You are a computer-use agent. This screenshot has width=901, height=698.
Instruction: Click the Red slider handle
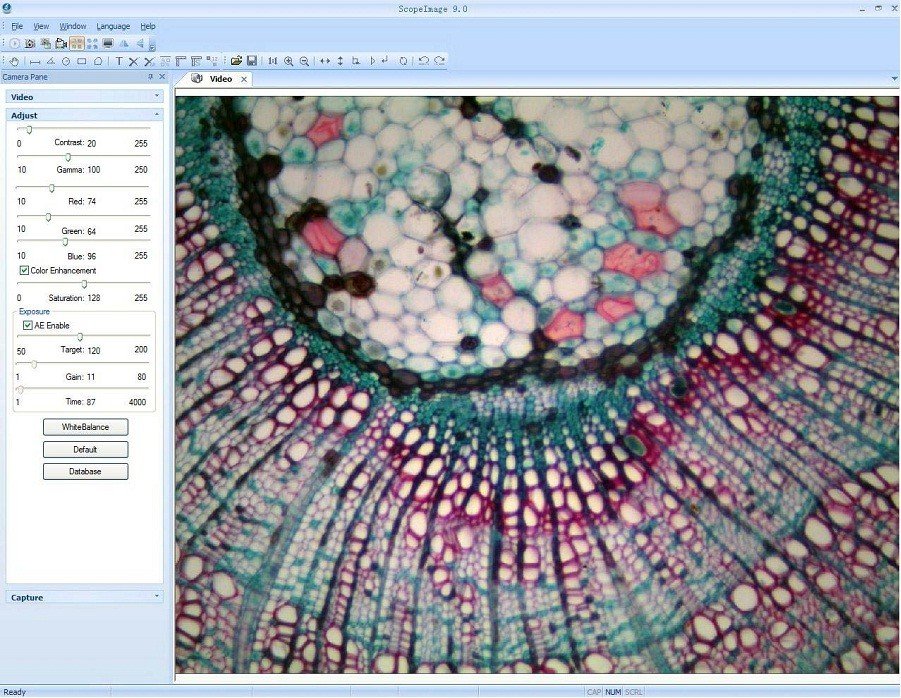pyautogui.click(x=52, y=188)
